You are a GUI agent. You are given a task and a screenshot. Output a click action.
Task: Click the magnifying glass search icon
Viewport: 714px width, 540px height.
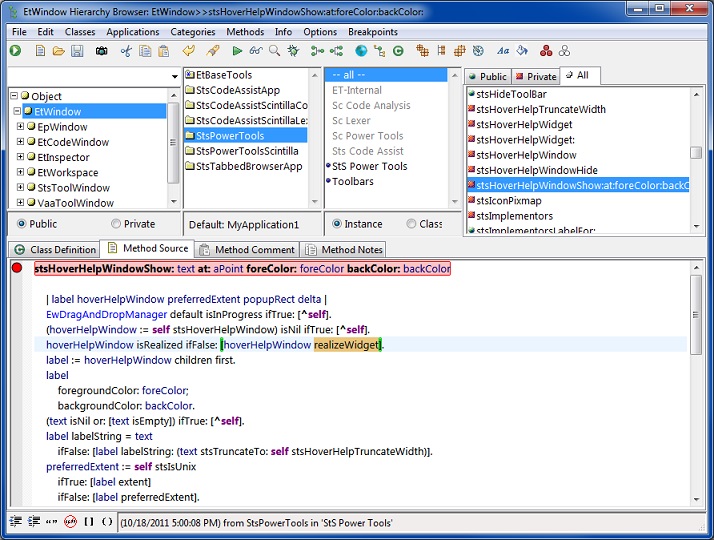pyautogui.click(x=274, y=51)
